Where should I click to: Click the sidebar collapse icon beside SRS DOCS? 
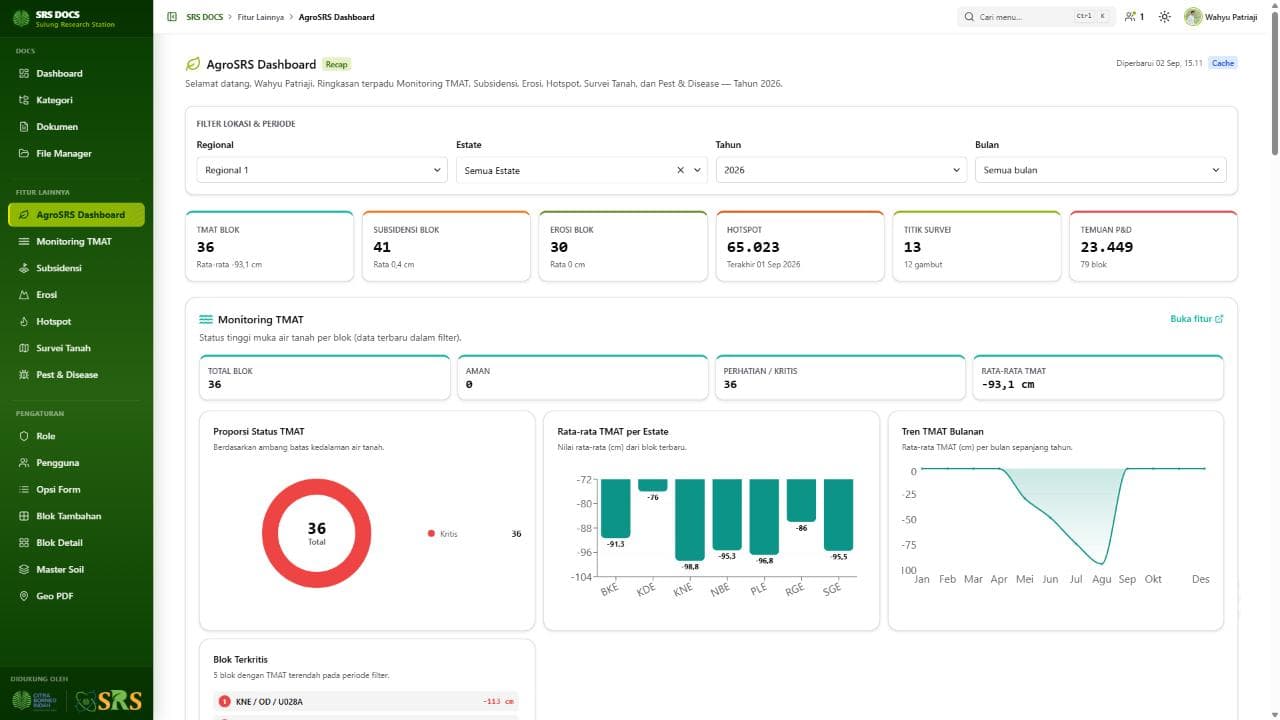(172, 17)
